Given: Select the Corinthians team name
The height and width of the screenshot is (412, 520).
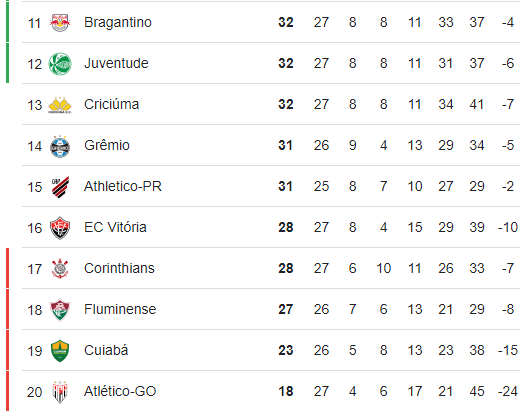Looking at the screenshot, I should (x=119, y=268).
